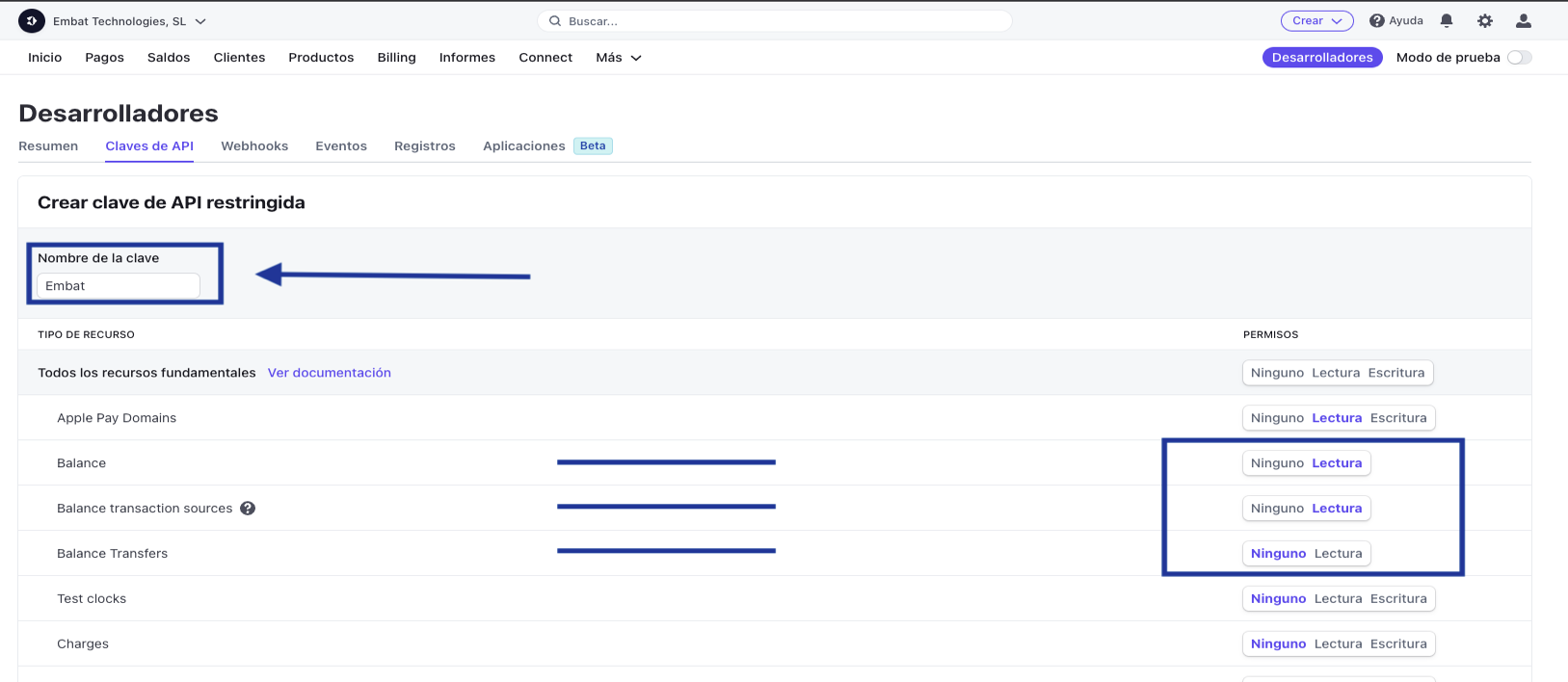Open the user profile icon
The width and height of the screenshot is (1568, 682).
point(1524,20)
